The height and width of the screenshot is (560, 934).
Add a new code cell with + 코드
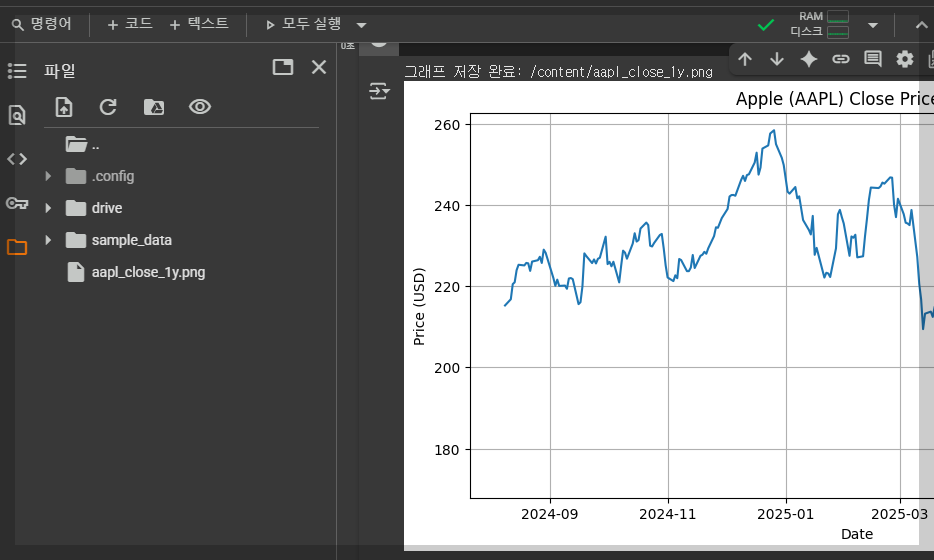(x=130, y=24)
